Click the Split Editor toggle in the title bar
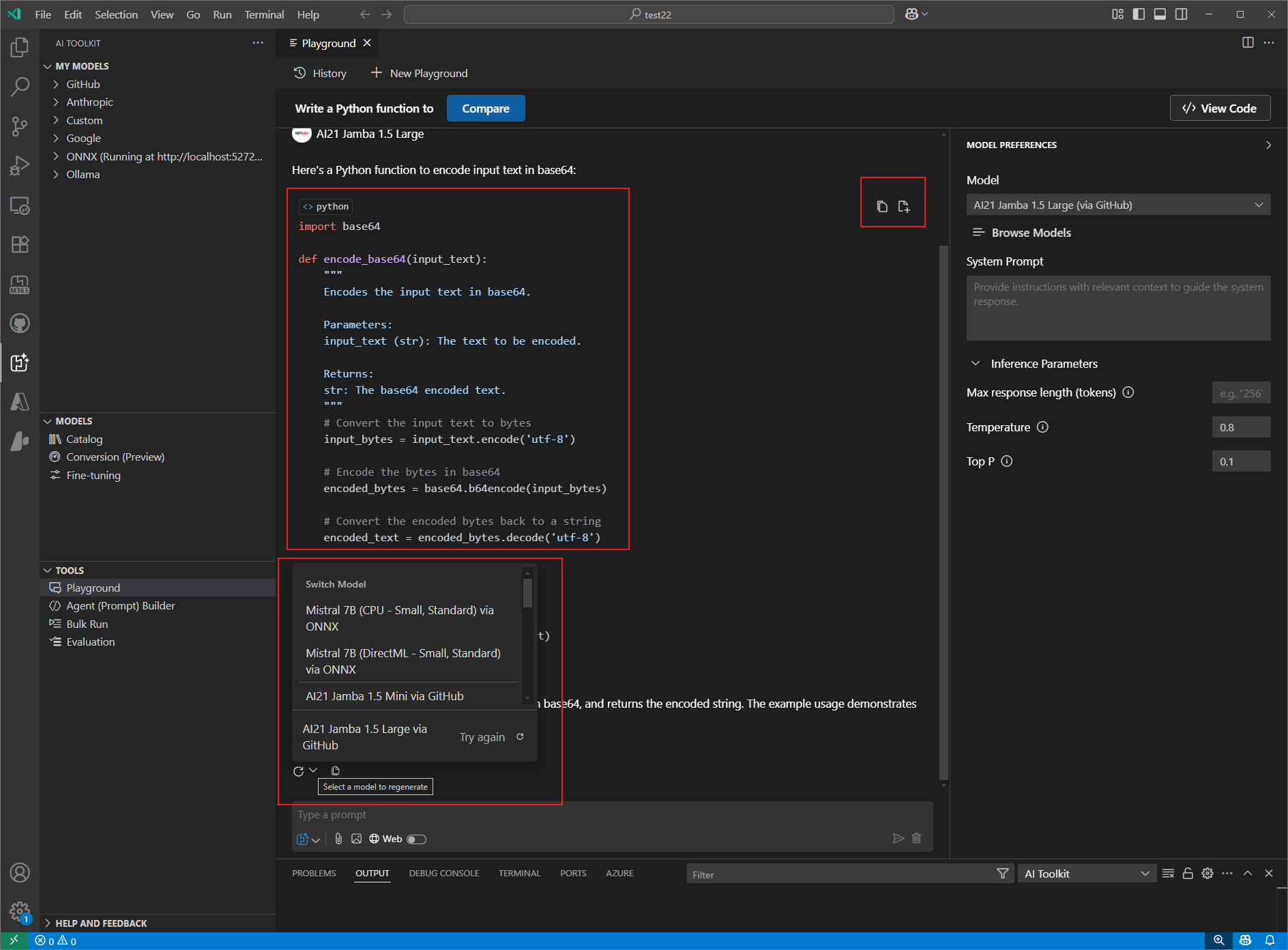1288x950 pixels. click(x=1248, y=42)
